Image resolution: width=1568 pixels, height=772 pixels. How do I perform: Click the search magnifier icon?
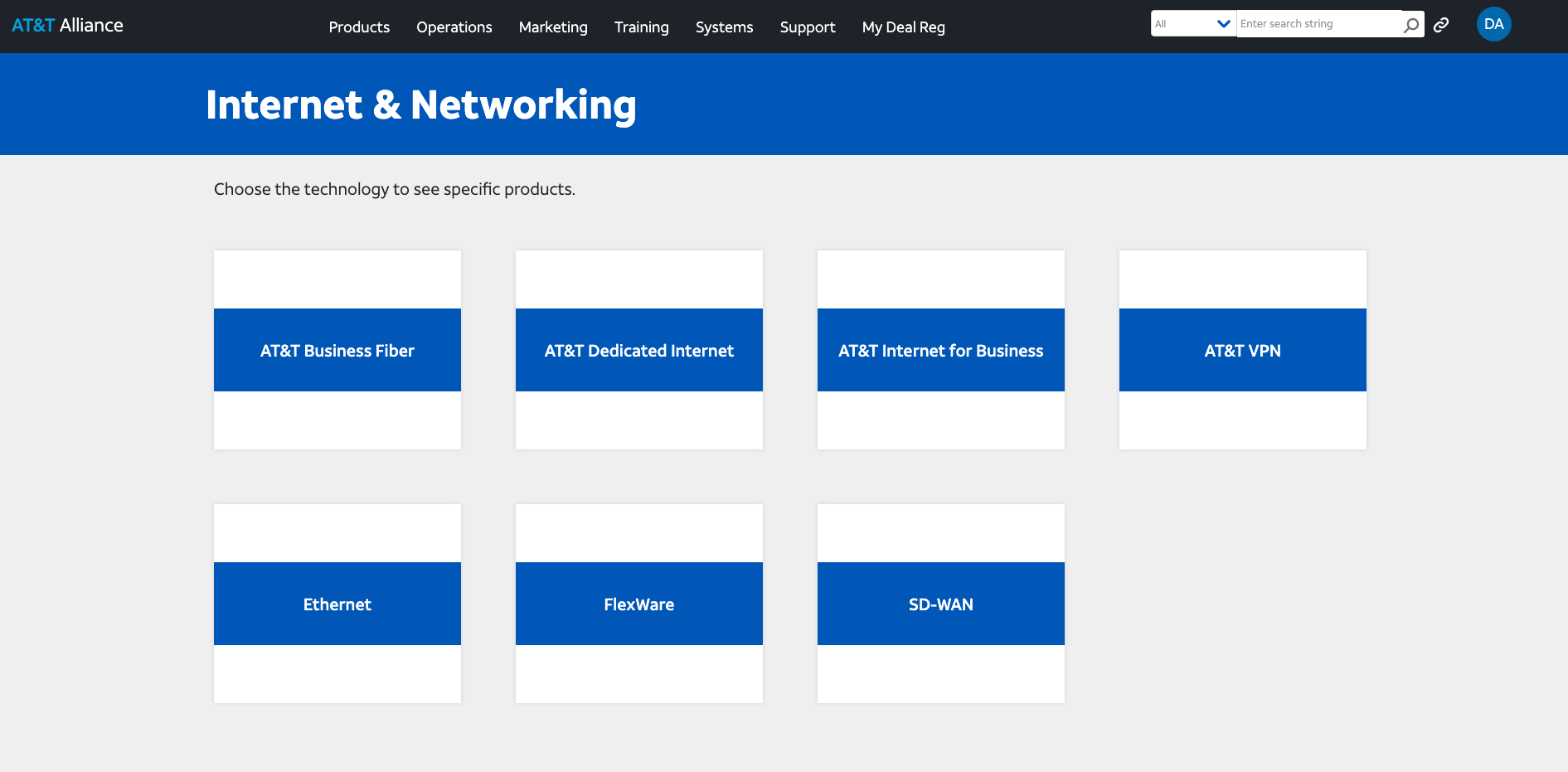(1411, 25)
